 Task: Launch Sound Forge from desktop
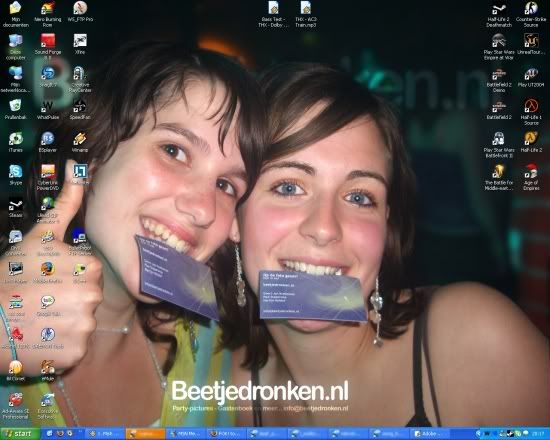point(48,47)
